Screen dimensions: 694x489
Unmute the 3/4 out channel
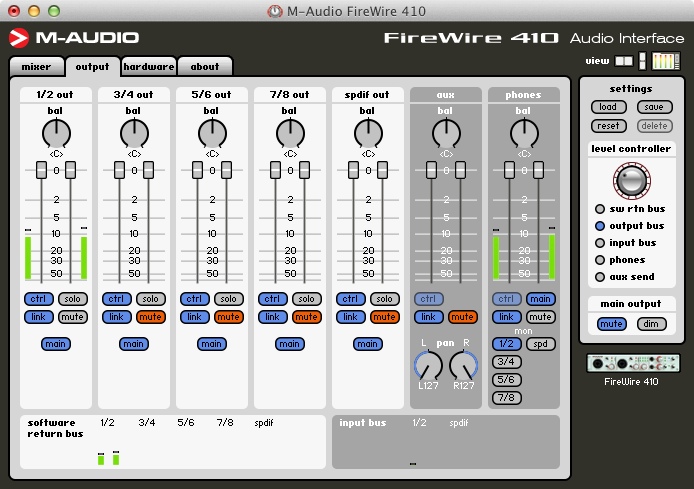click(x=150, y=317)
